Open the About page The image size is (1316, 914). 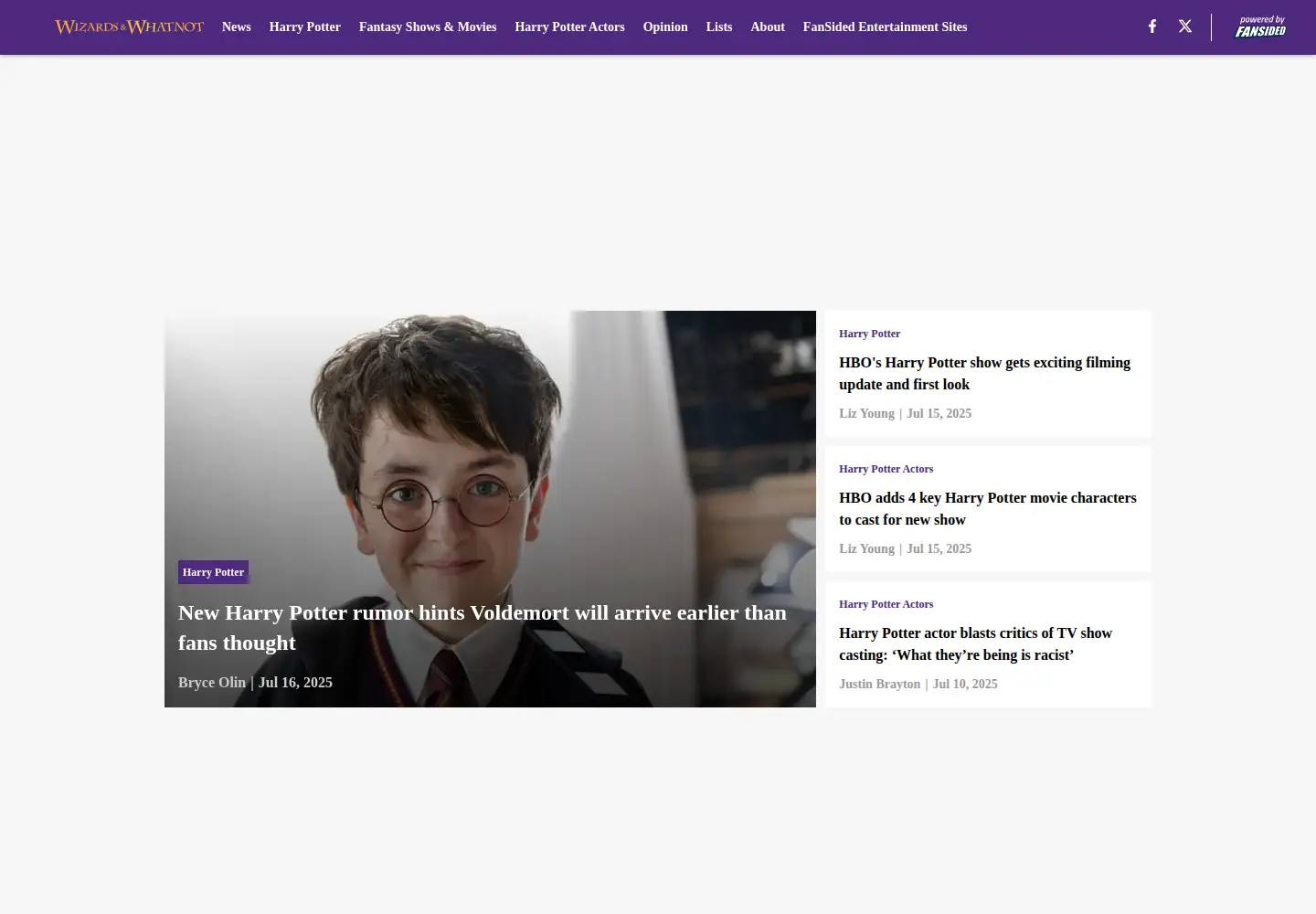pos(768,27)
